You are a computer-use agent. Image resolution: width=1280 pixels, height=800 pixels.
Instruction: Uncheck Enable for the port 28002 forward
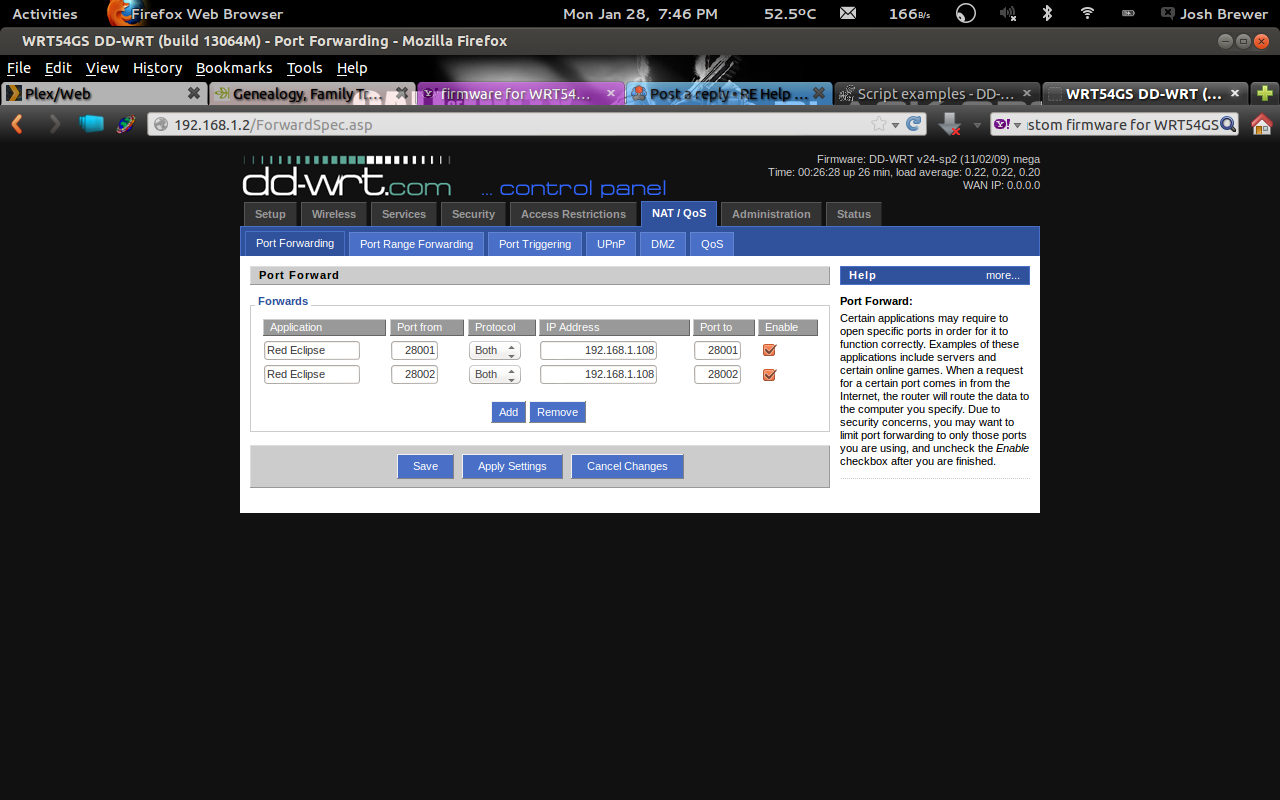pyautogui.click(x=769, y=375)
